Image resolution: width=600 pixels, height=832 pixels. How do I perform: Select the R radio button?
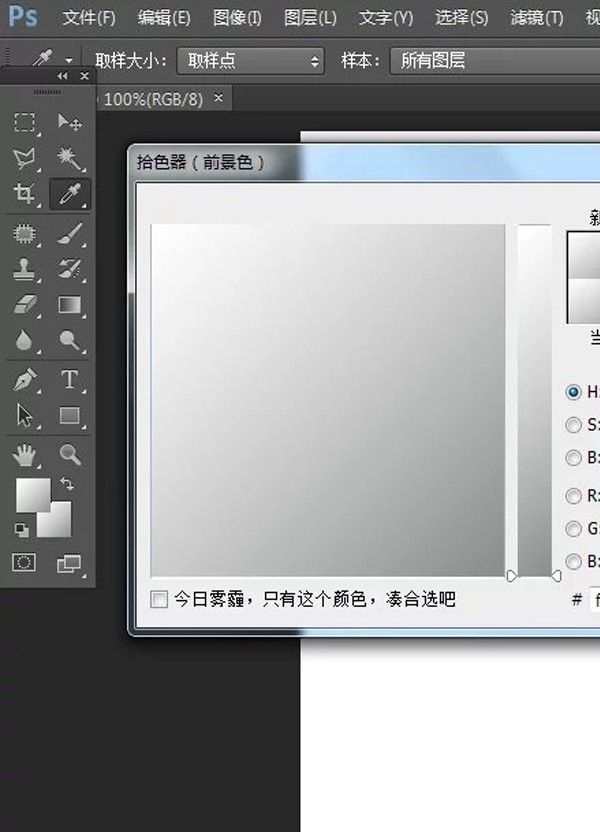pyautogui.click(x=573, y=496)
